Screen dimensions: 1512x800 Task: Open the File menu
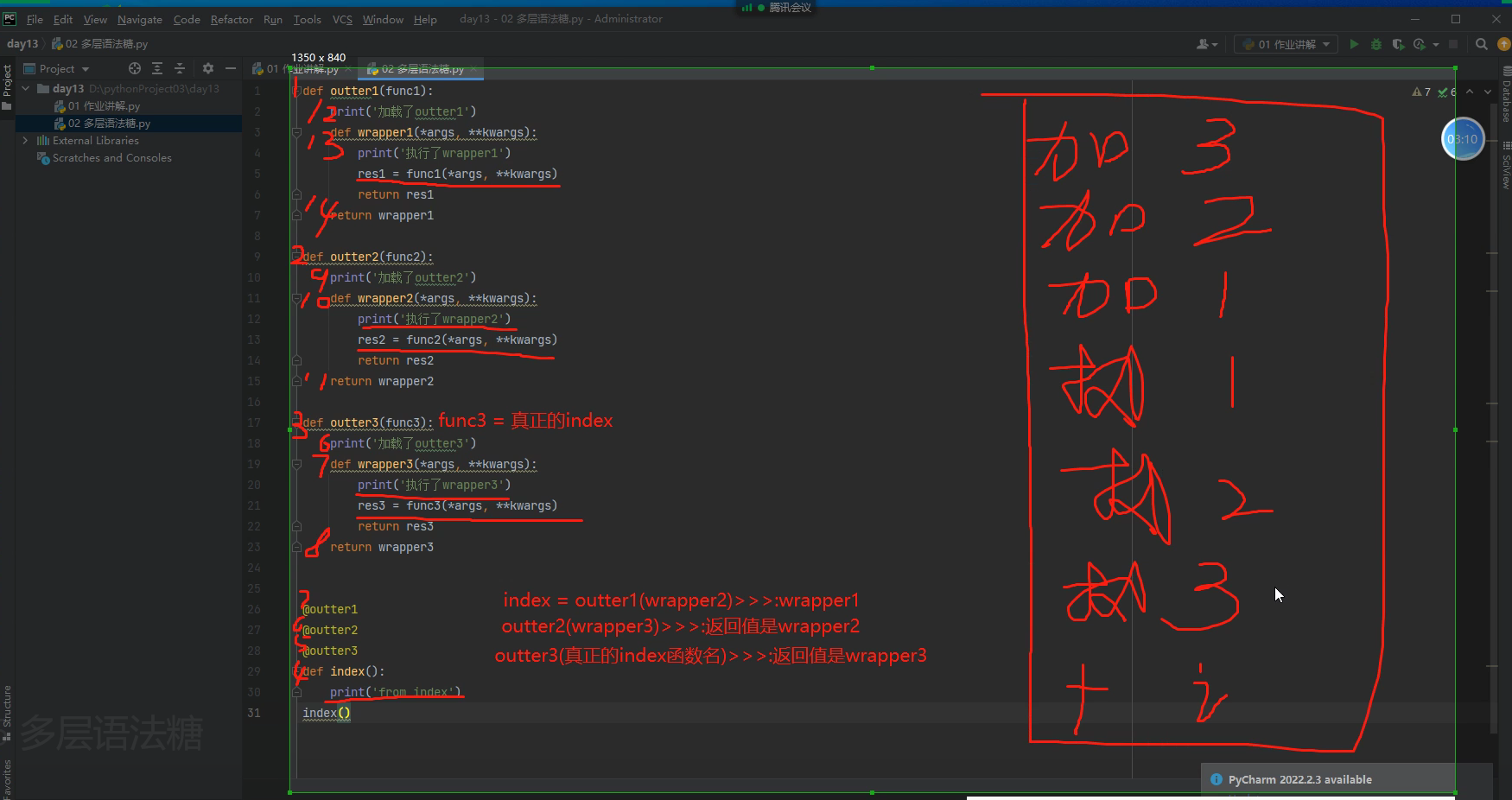click(35, 19)
